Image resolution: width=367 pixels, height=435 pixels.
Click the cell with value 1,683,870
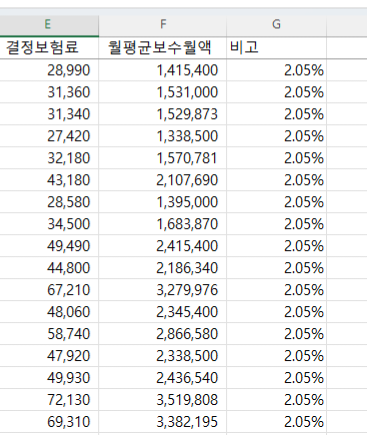tap(163, 224)
